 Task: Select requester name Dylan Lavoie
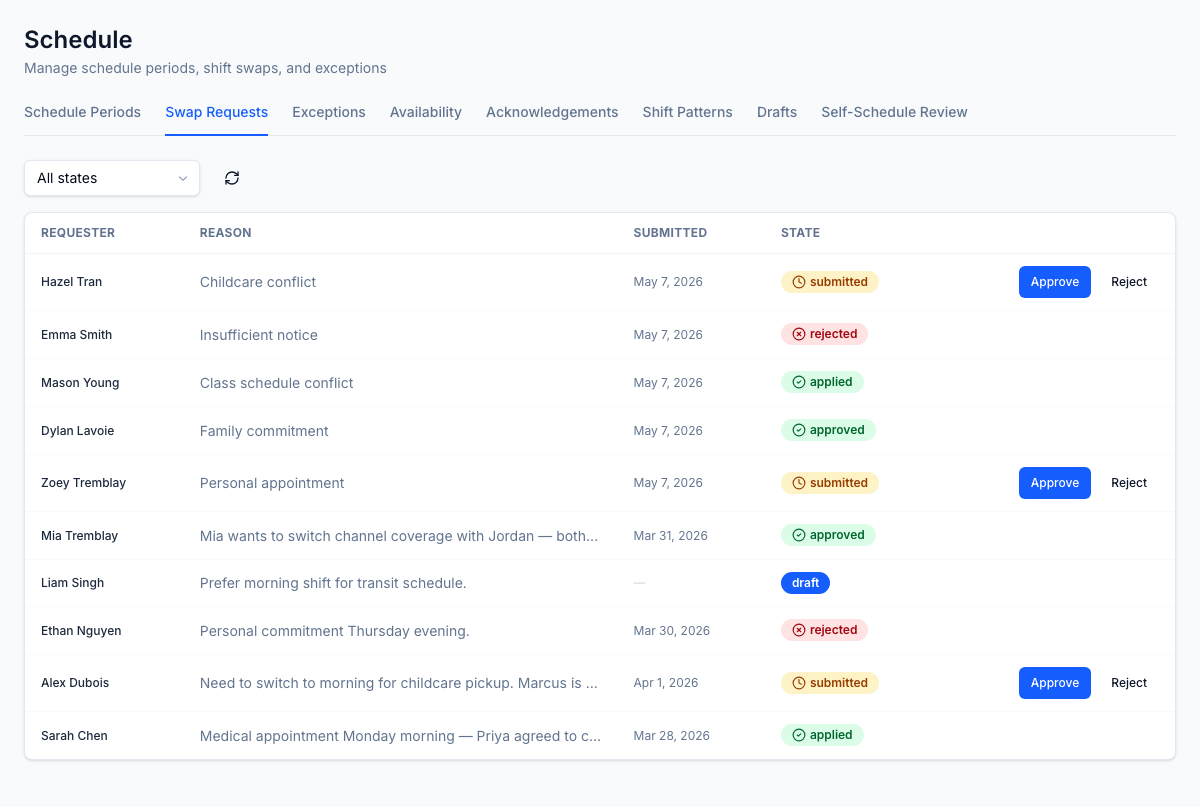[77, 431]
